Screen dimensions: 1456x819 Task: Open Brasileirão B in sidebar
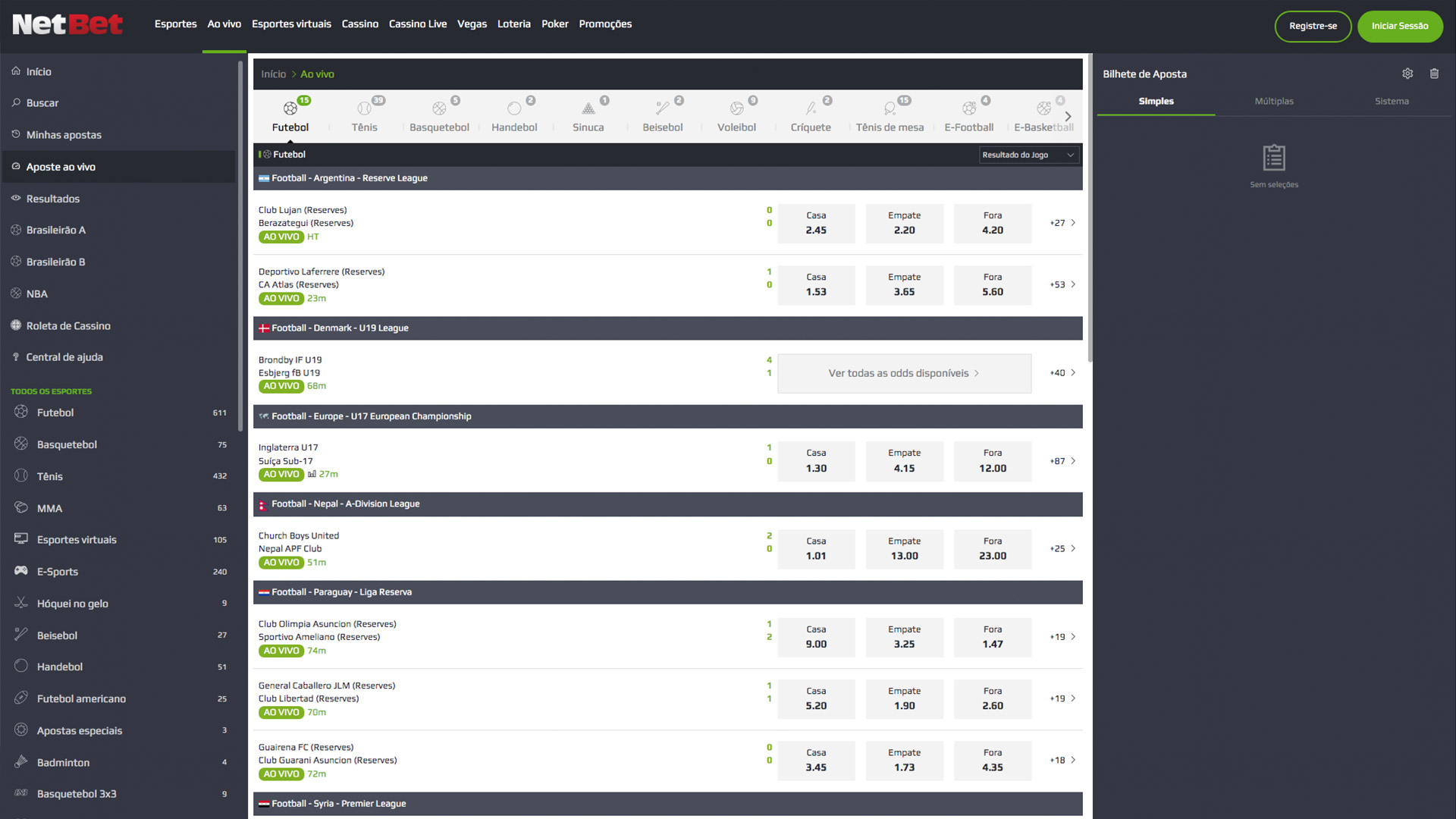[x=55, y=262]
